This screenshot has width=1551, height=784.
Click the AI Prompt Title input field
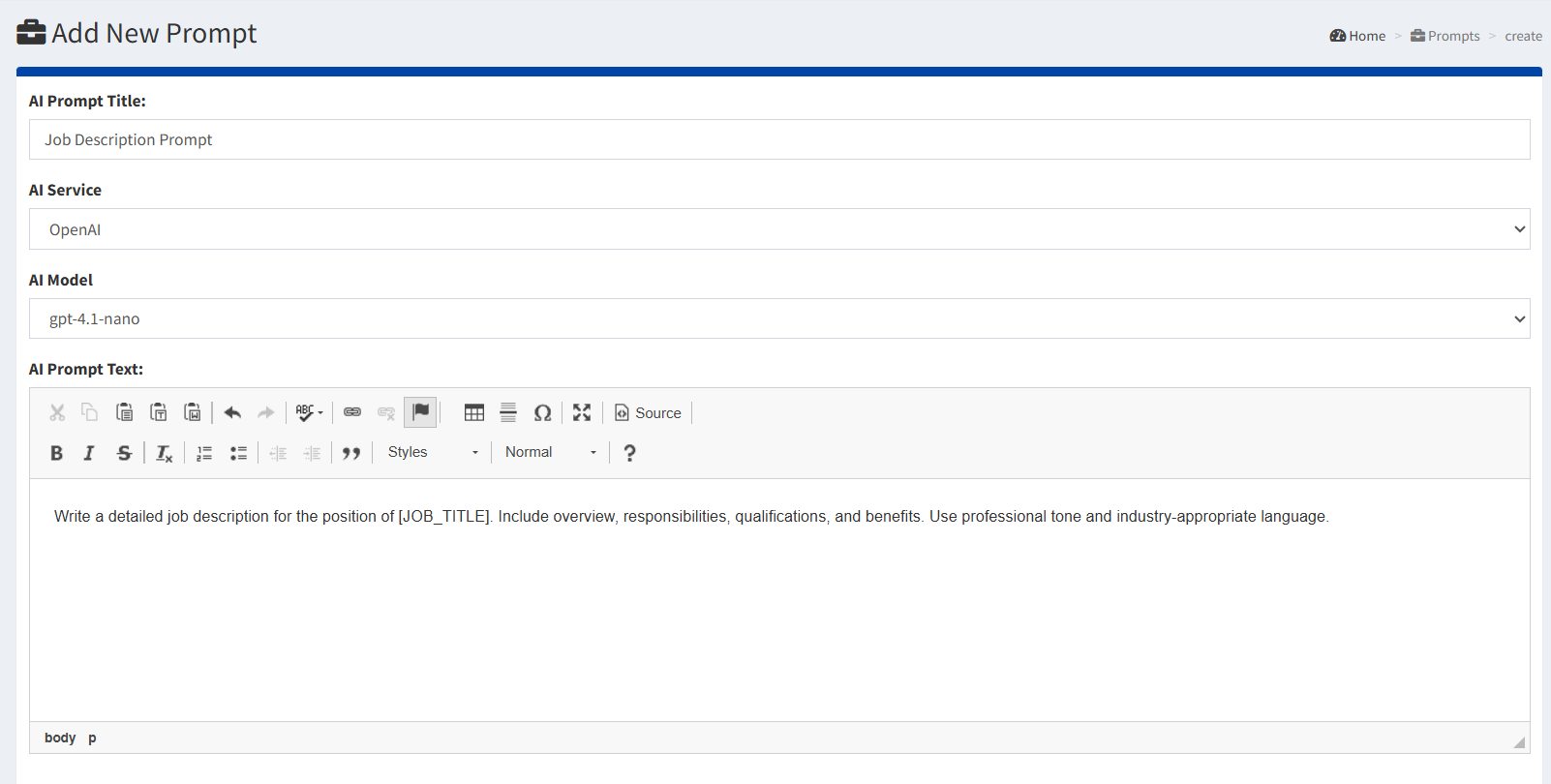point(778,140)
